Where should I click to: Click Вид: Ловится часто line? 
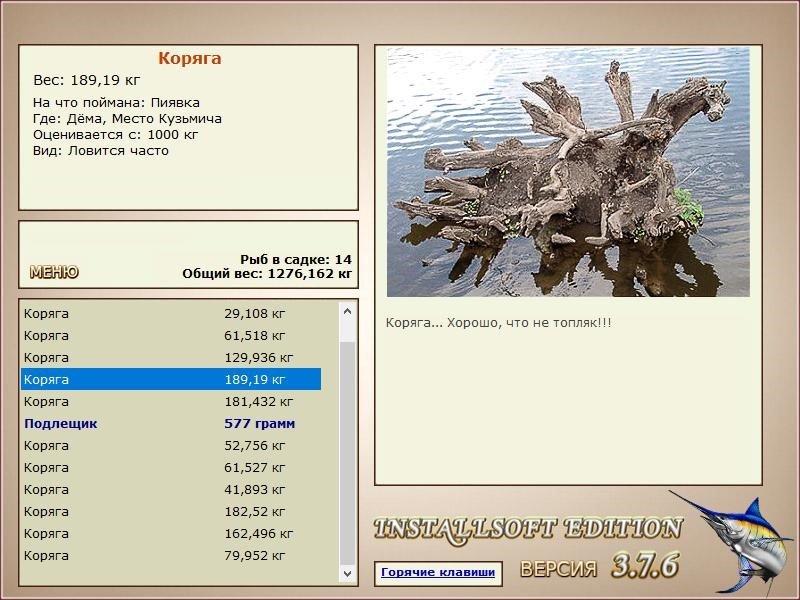coord(101,151)
